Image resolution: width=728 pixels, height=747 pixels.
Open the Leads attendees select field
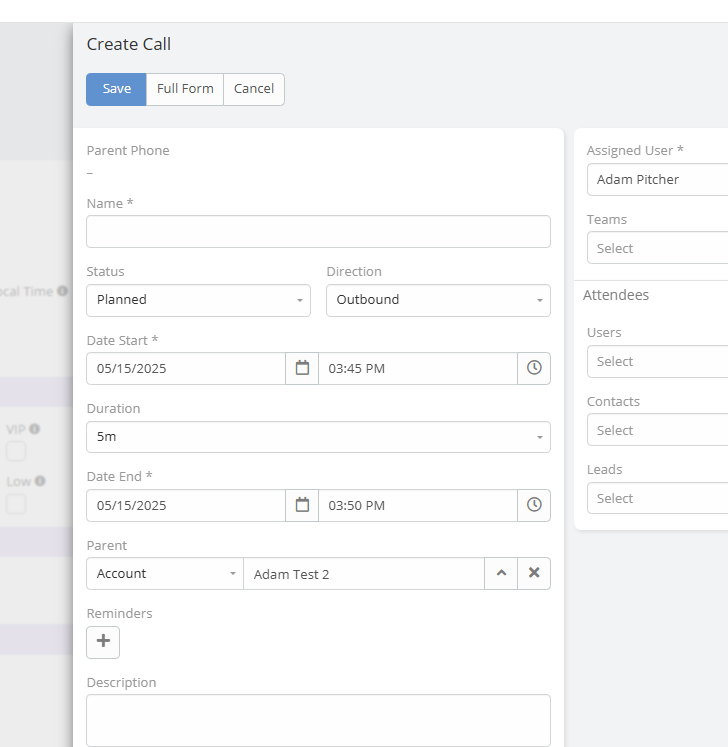657,498
